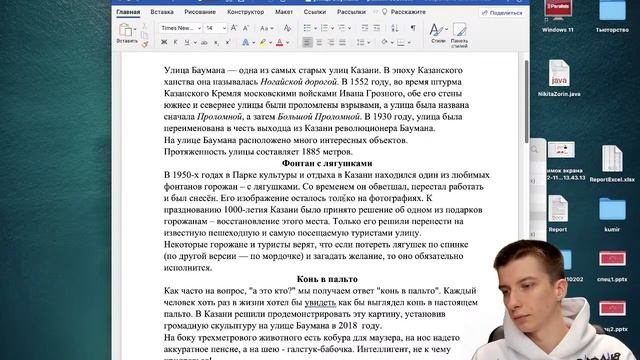Select the NikitaZorin.java file on desktop
Image resolution: width=640 pixels, height=360 pixels.
[559, 78]
